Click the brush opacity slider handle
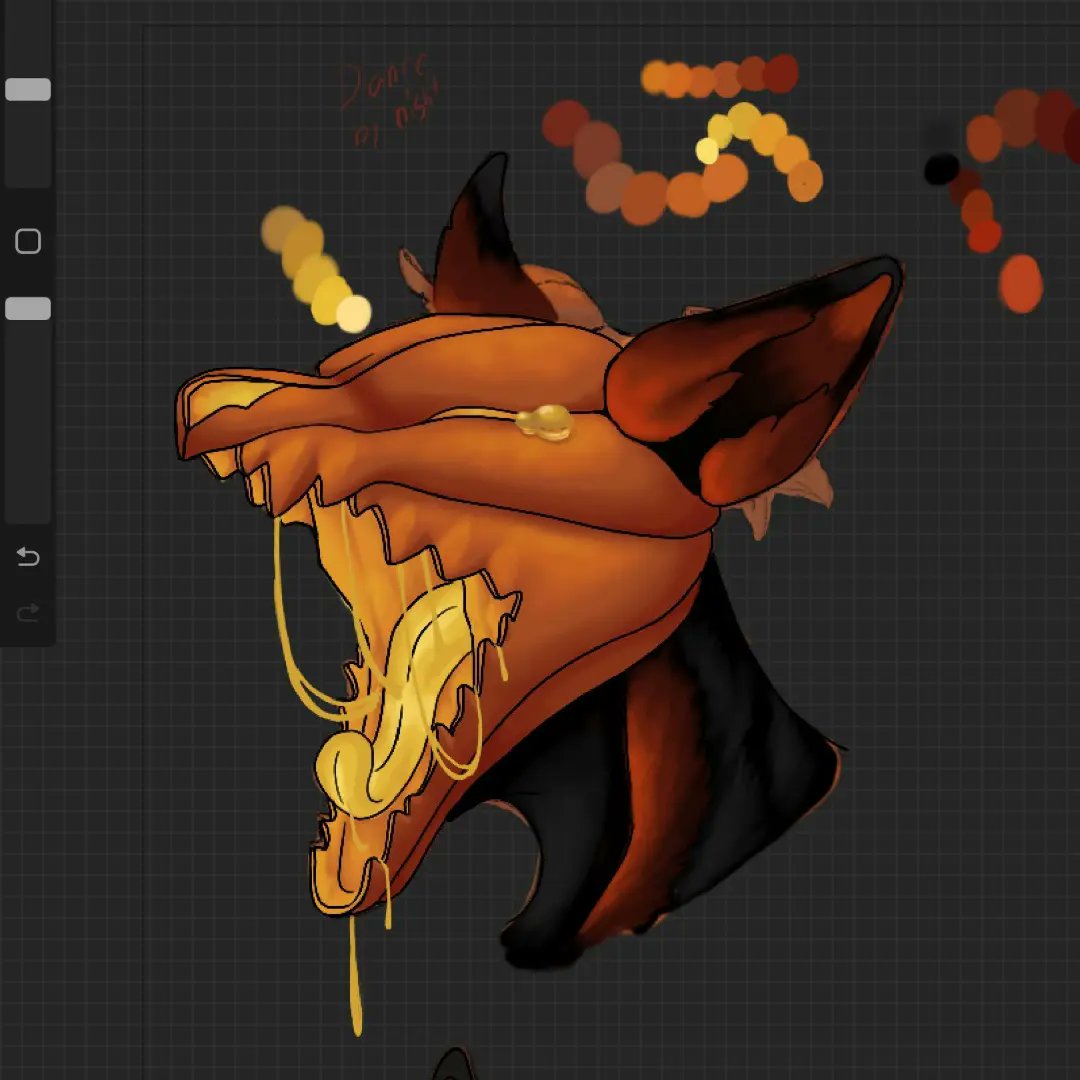 pos(28,309)
